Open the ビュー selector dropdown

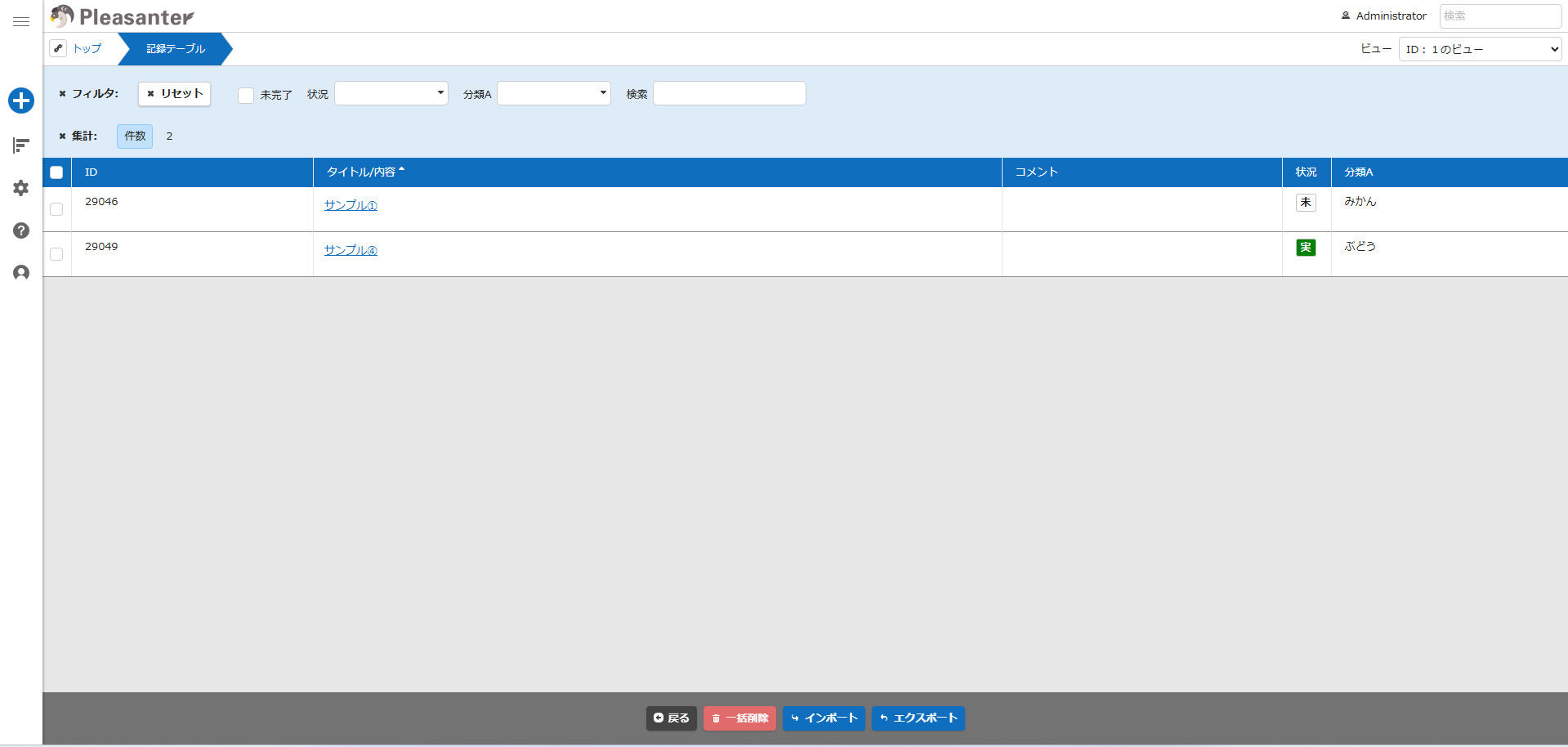click(1481, 49)
